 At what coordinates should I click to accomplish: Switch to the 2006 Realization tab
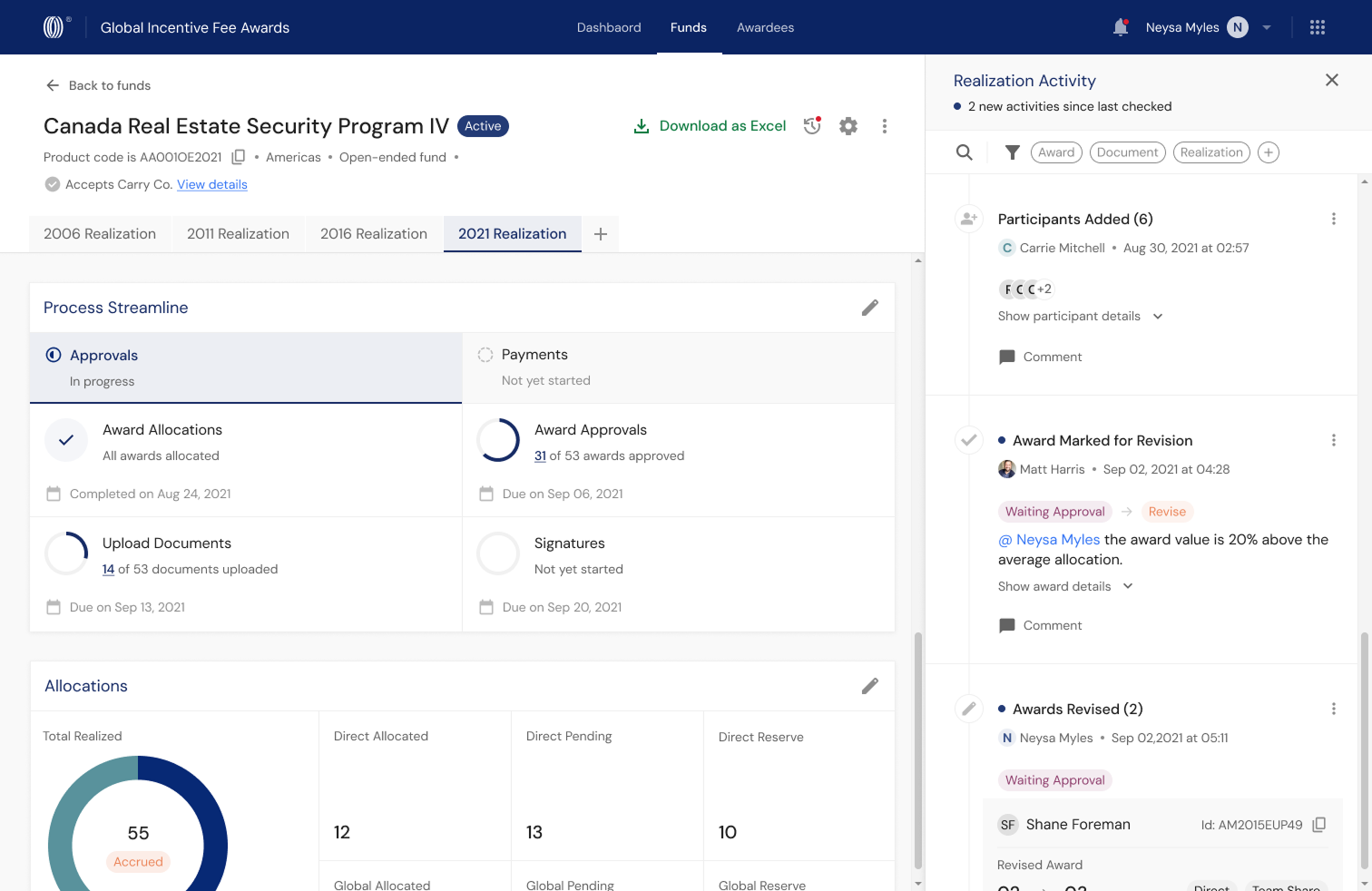[x=100, y=234]
